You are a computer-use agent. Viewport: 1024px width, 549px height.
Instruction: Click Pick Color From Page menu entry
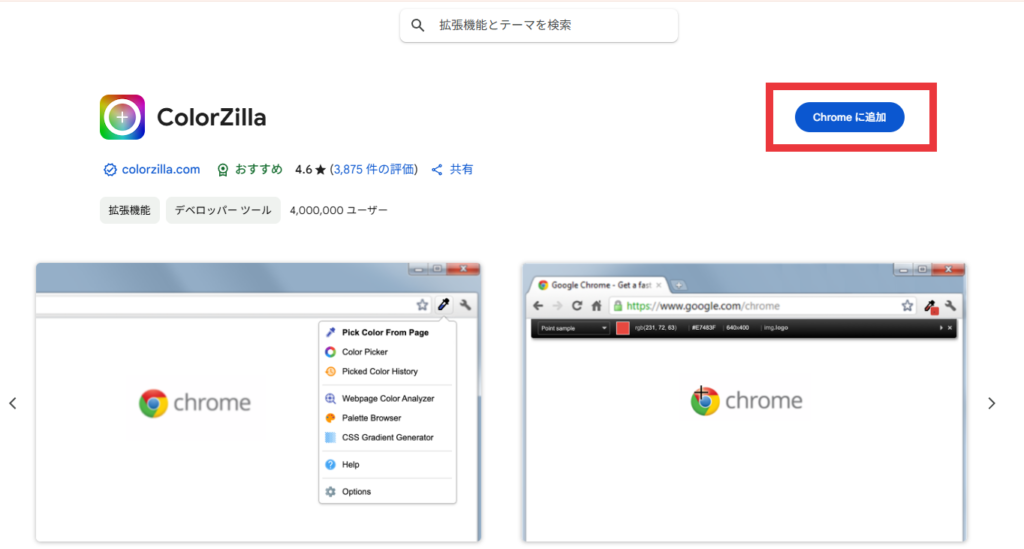(x=385, y=332)
